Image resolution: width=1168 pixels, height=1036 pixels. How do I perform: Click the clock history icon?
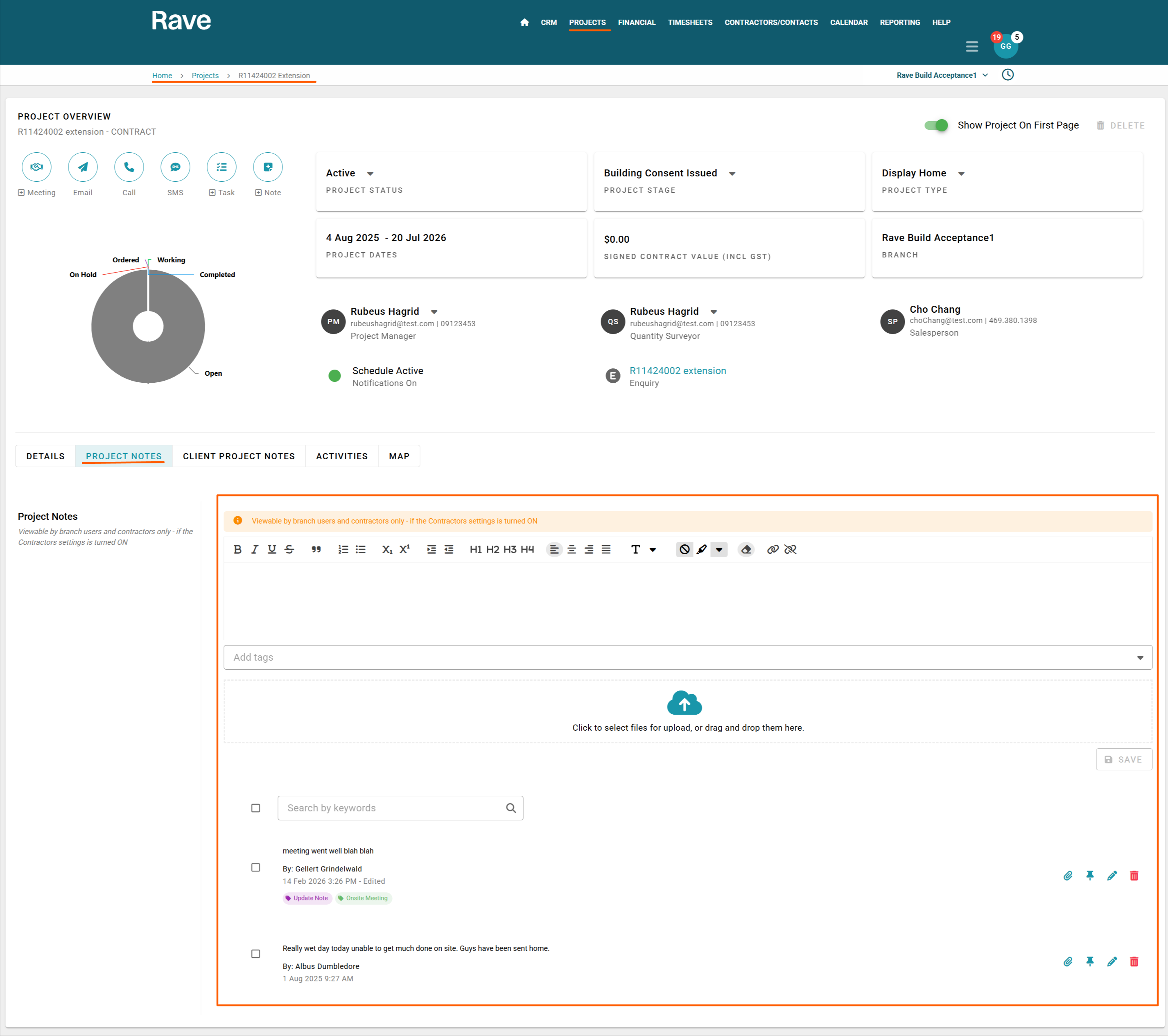click(x=1008, y=75)
